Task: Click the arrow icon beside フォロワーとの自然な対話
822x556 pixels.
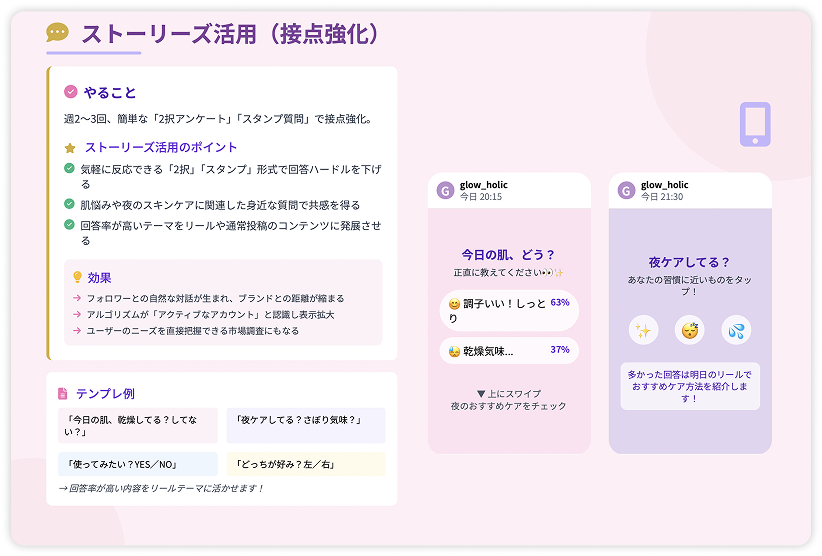Action: [77, 298]
